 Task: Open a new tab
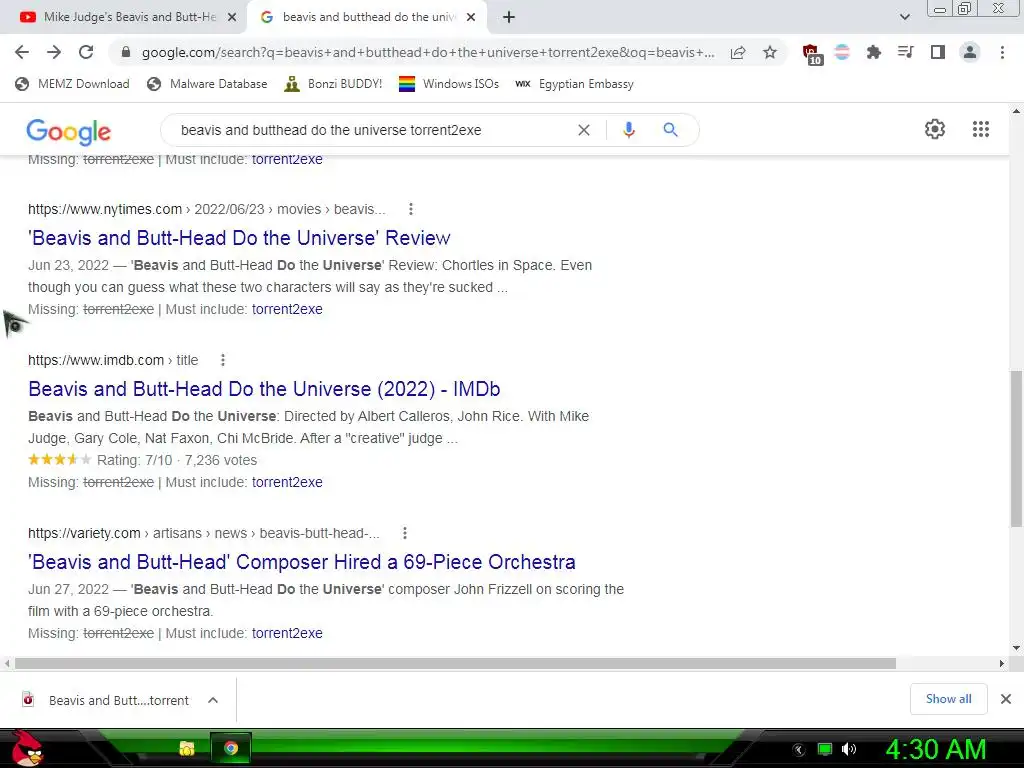pos(509,17)
